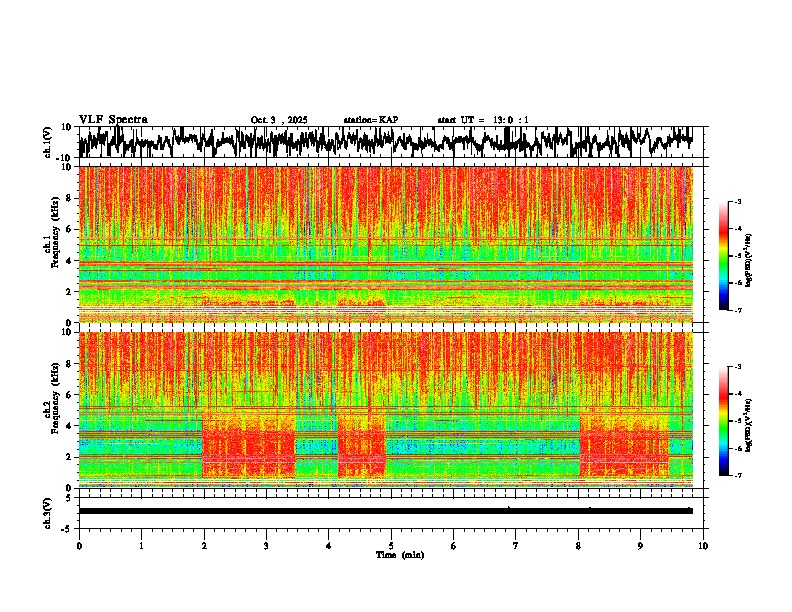Click time-axis tick label "7"
The image size is (792, 612).
516,546
